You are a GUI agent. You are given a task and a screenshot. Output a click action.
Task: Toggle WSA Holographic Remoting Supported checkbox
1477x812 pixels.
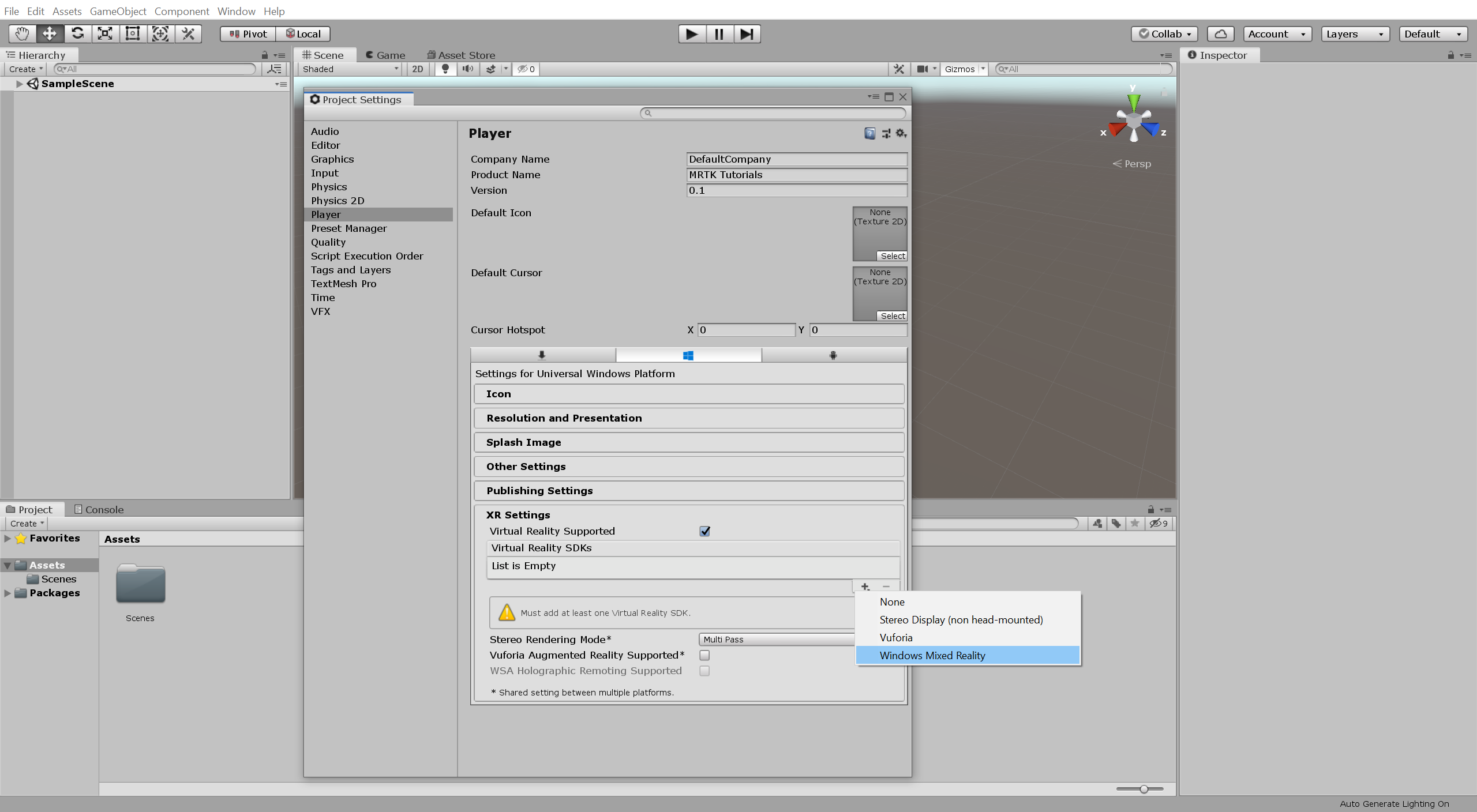click(704, 671)
